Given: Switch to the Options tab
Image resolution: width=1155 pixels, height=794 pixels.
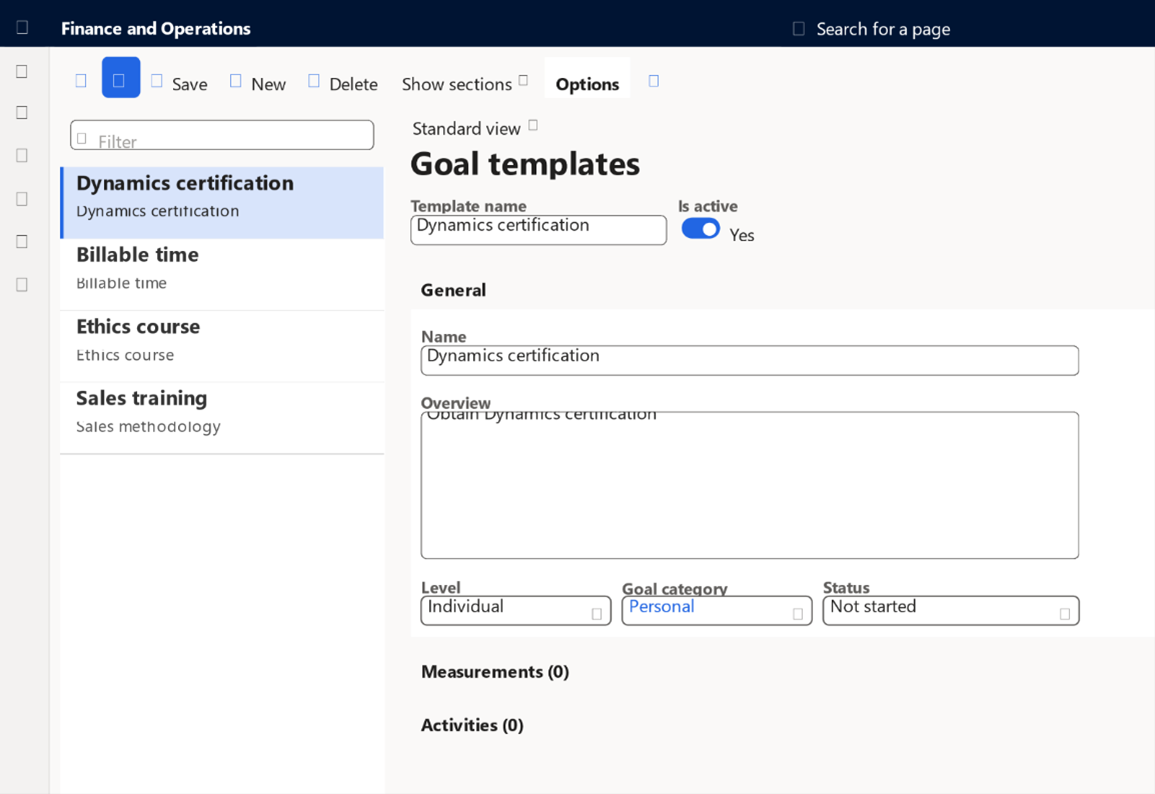Looking at the screenshot, I should [587, 84].
